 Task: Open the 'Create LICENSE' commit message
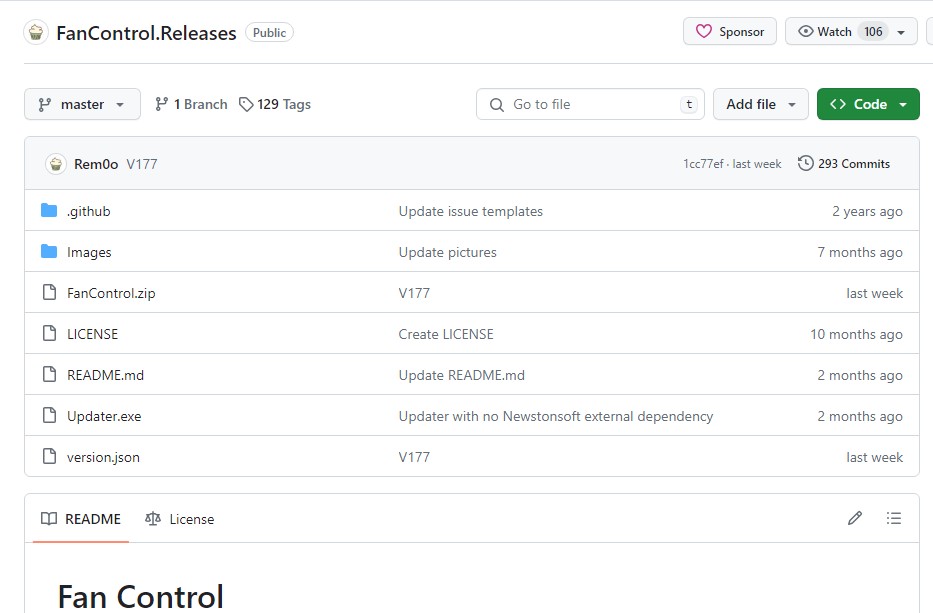[446, 334]
